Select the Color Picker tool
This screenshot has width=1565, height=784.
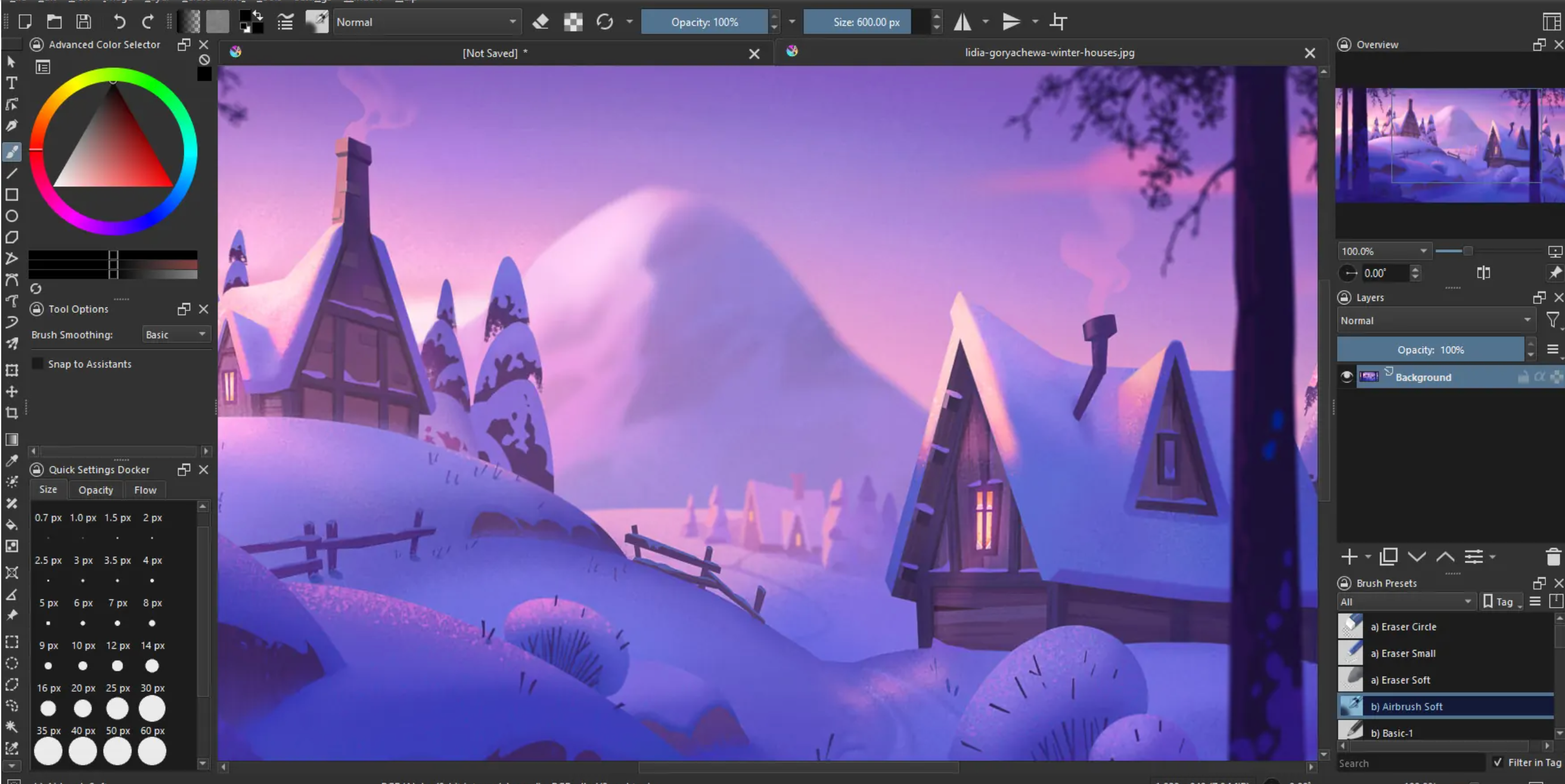pyautogui.click(x=12, y=461)
